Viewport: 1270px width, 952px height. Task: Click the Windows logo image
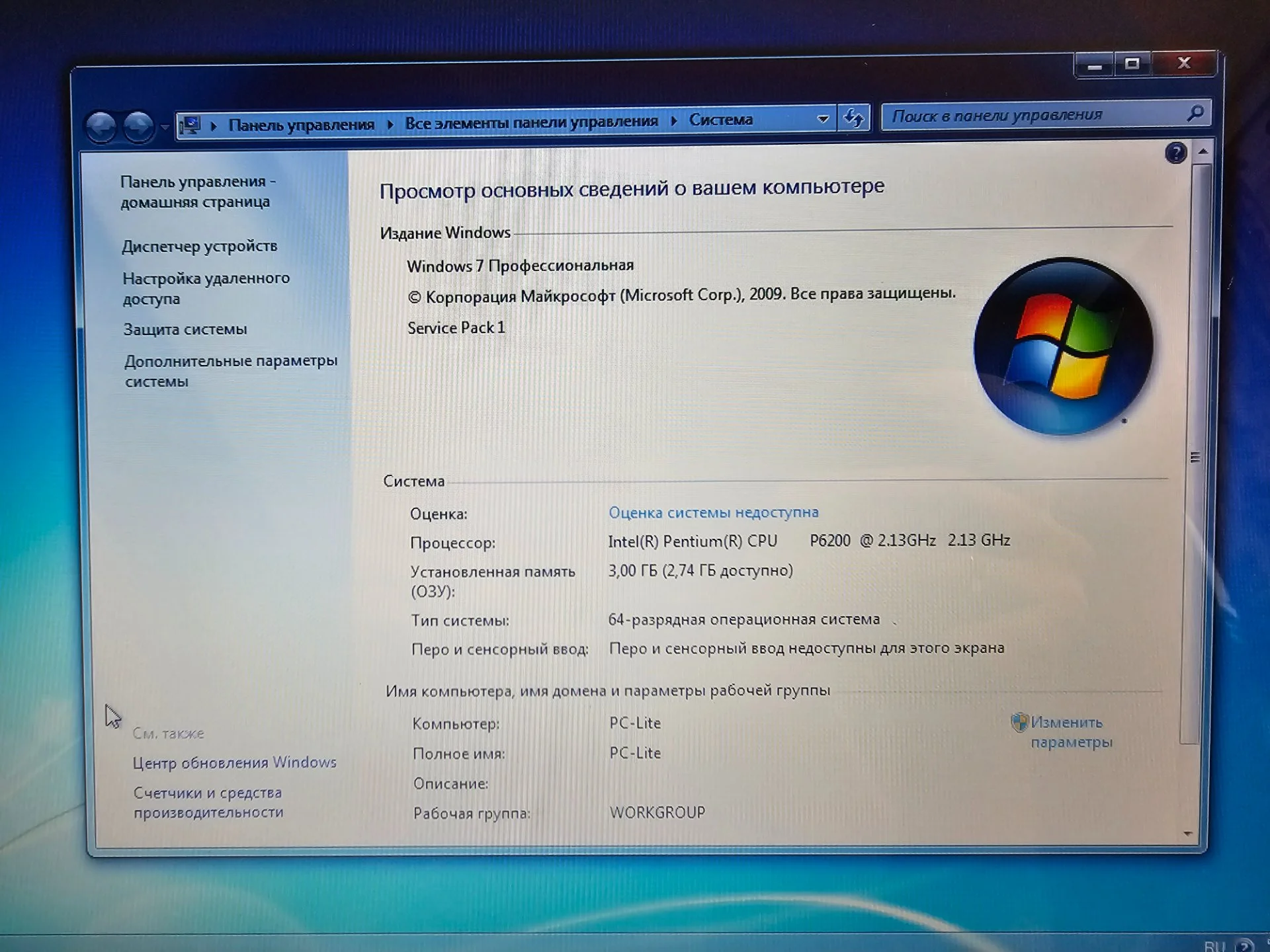1063,346
